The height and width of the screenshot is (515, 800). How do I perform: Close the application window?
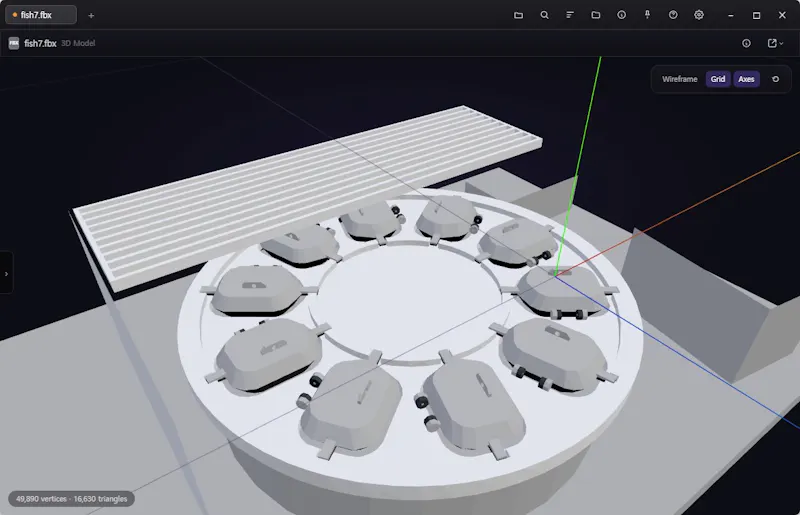[x=782, y=15]
